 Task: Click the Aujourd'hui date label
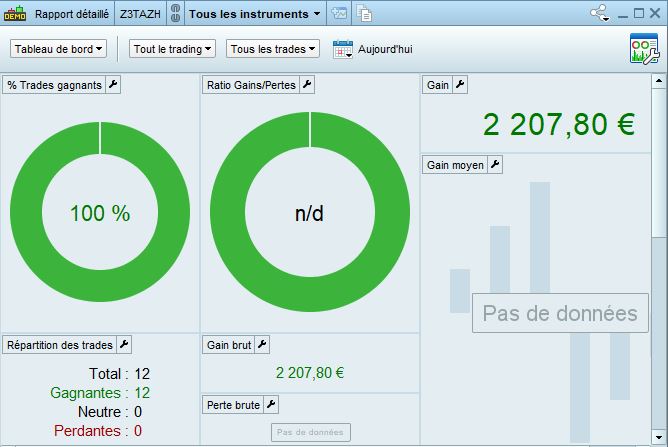click(x=385, y=49)
